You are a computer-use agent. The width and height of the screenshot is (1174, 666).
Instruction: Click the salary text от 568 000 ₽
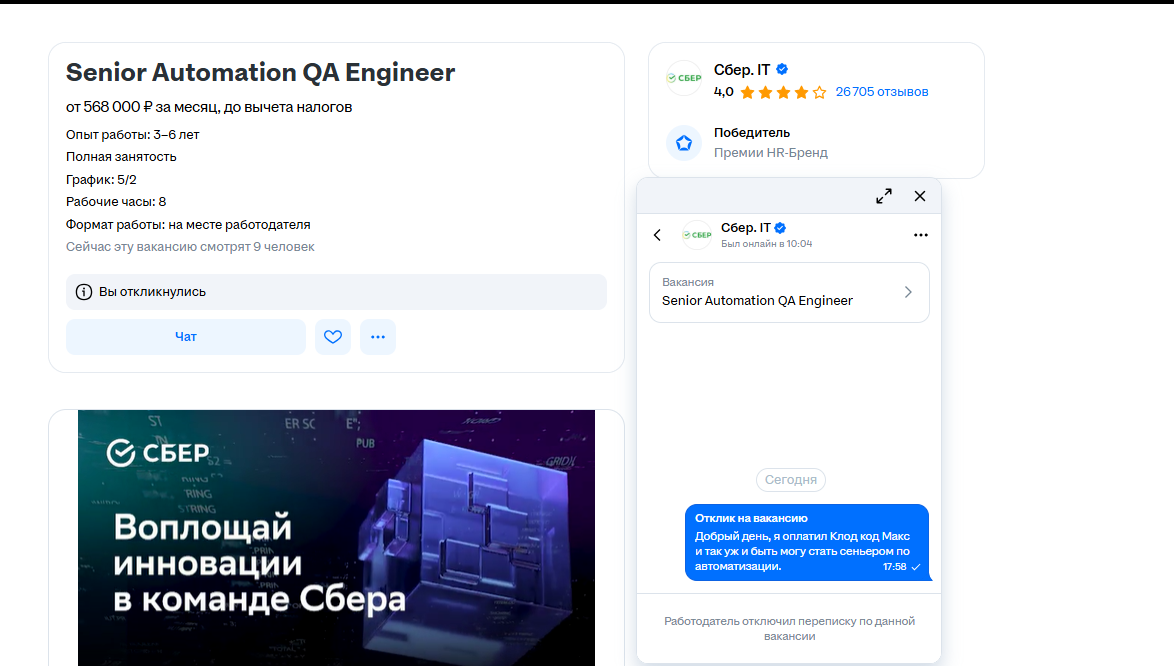pos(209,107)
